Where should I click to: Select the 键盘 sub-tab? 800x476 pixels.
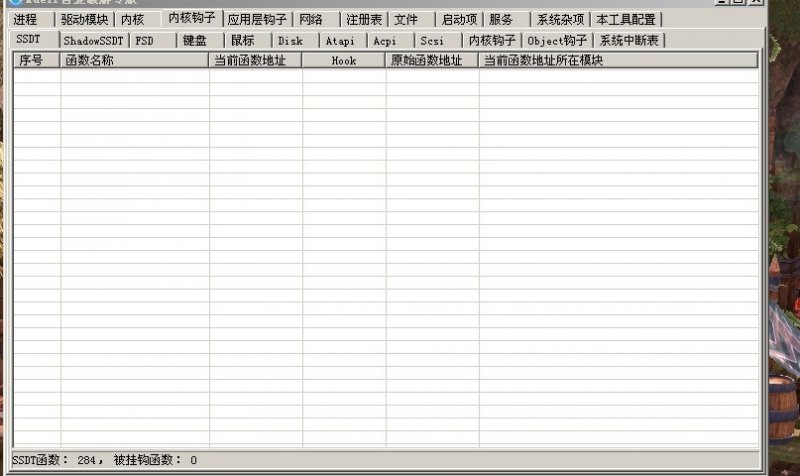(201, 41)
